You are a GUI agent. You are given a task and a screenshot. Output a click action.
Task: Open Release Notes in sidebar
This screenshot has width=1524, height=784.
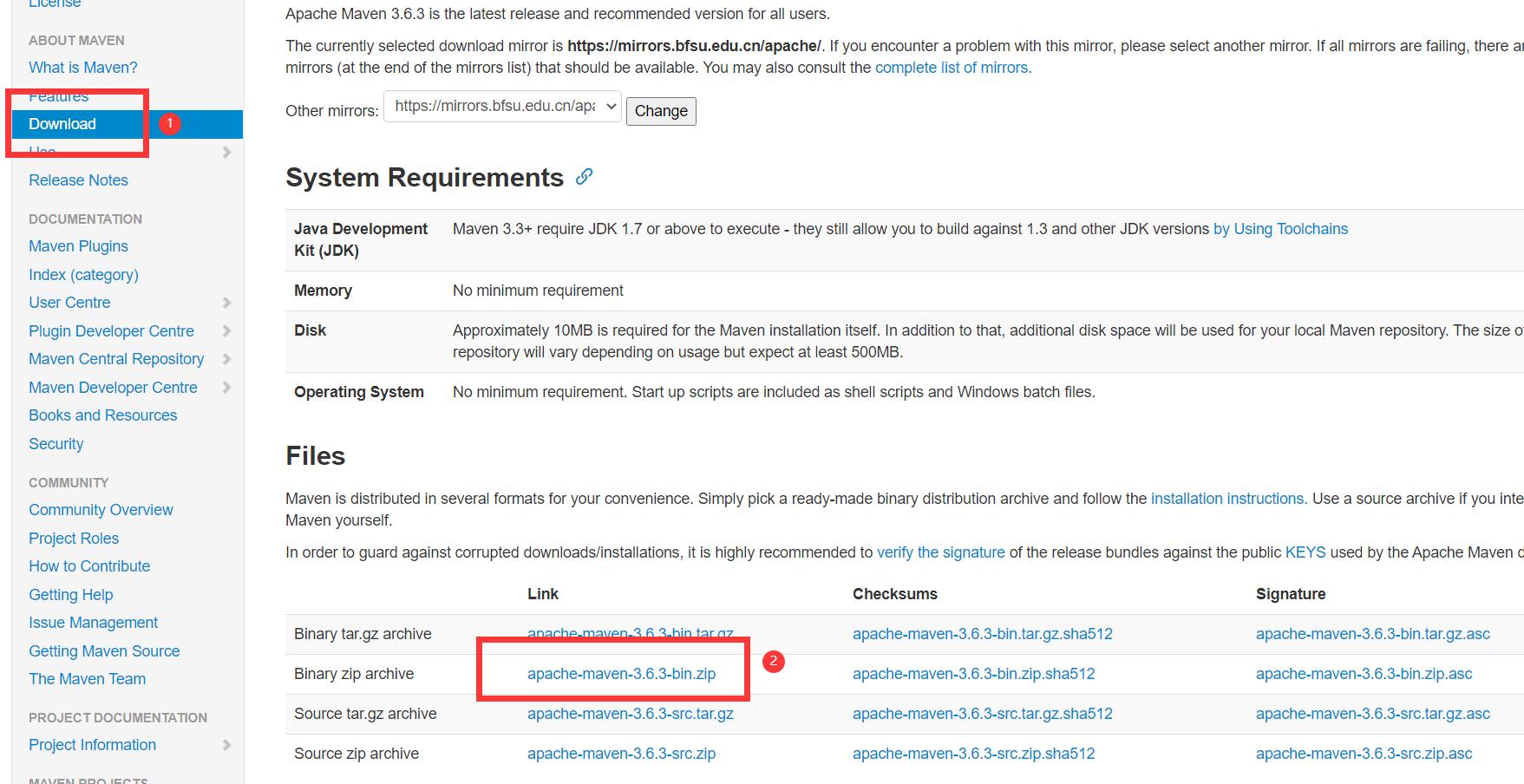[x=78, y=180]
